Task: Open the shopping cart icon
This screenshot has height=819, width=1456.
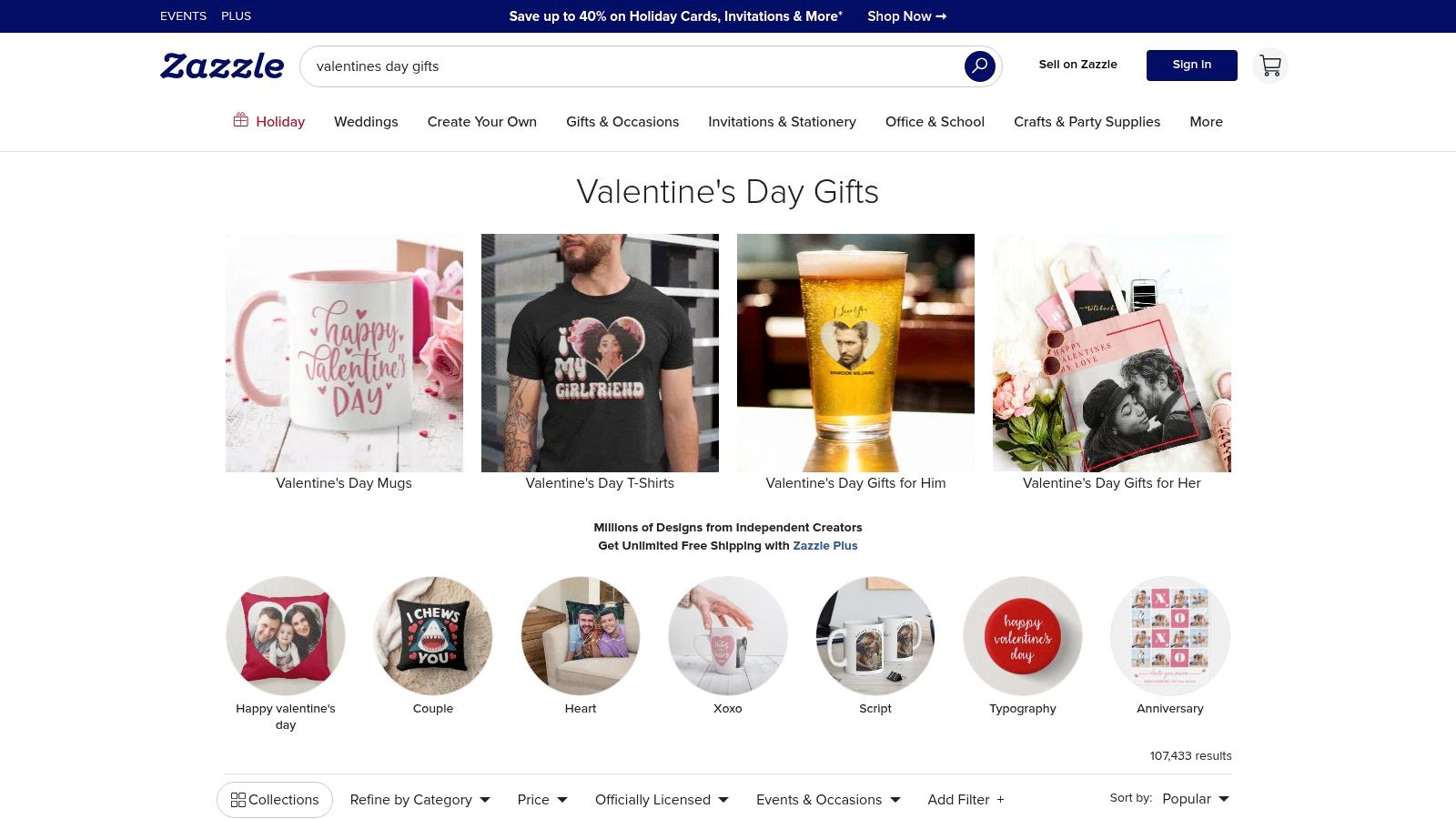Action: coord(1270,66)
